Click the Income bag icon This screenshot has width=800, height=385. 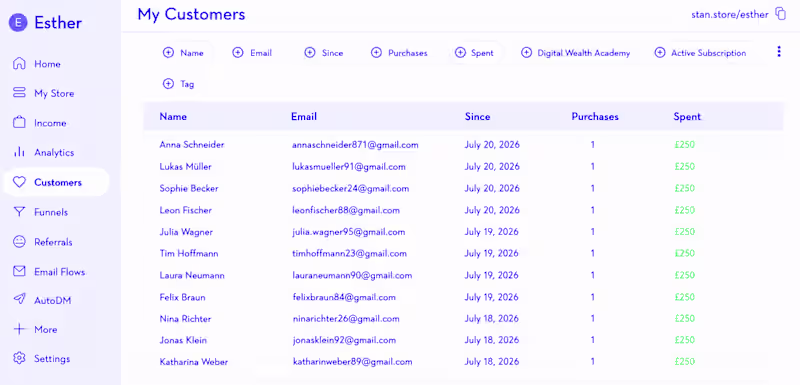pyautogui.click(x=19, y=122)
